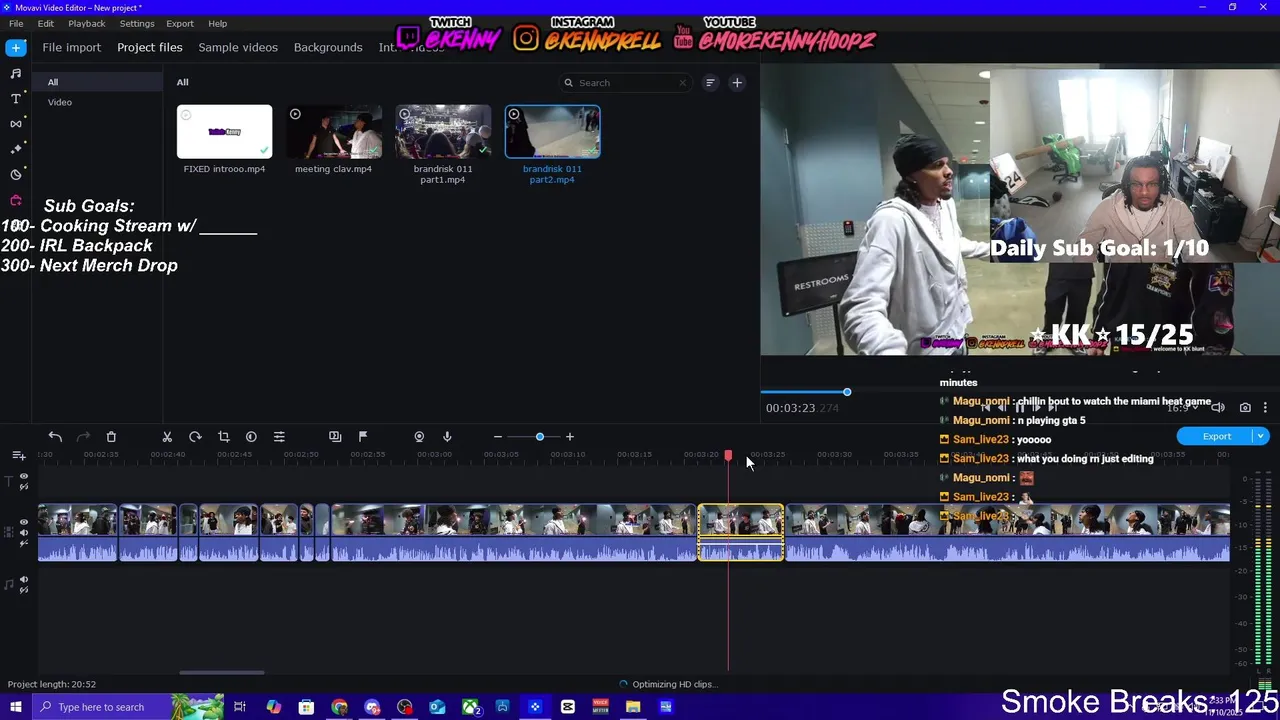Toggle video track link icon
Screen dimensions: 1280x720
coord(24,542)
